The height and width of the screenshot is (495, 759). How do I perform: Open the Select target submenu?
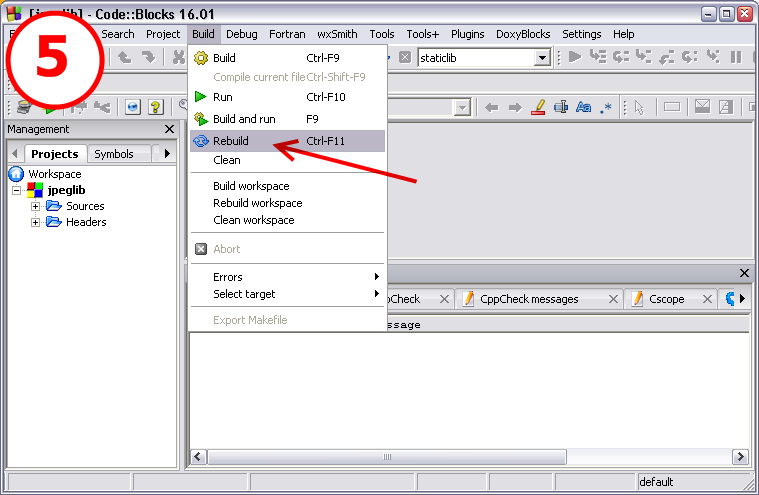click(x=287, y=294)
